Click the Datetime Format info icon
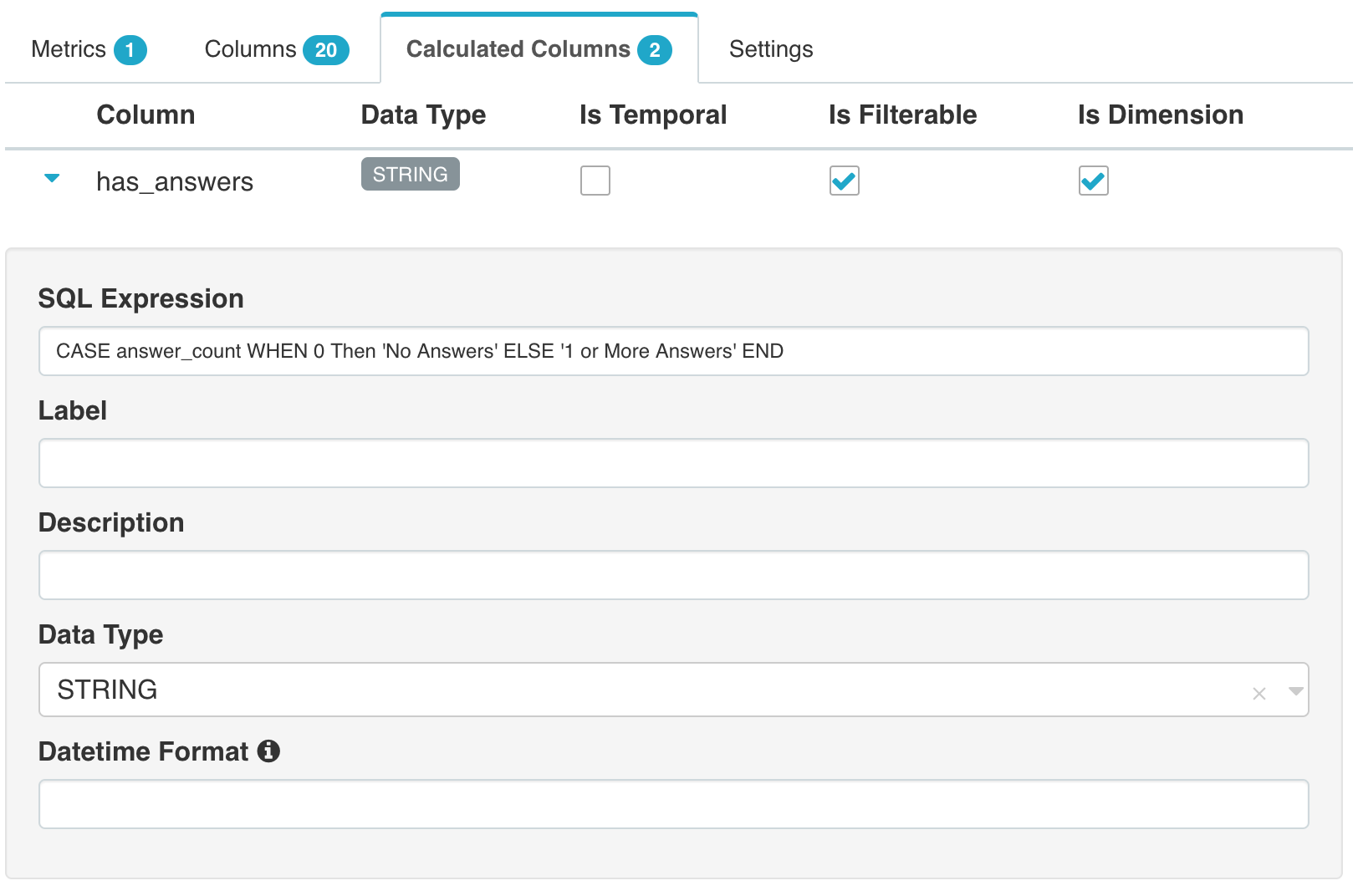The image size is (1353, 896). (x=268, y=751)
